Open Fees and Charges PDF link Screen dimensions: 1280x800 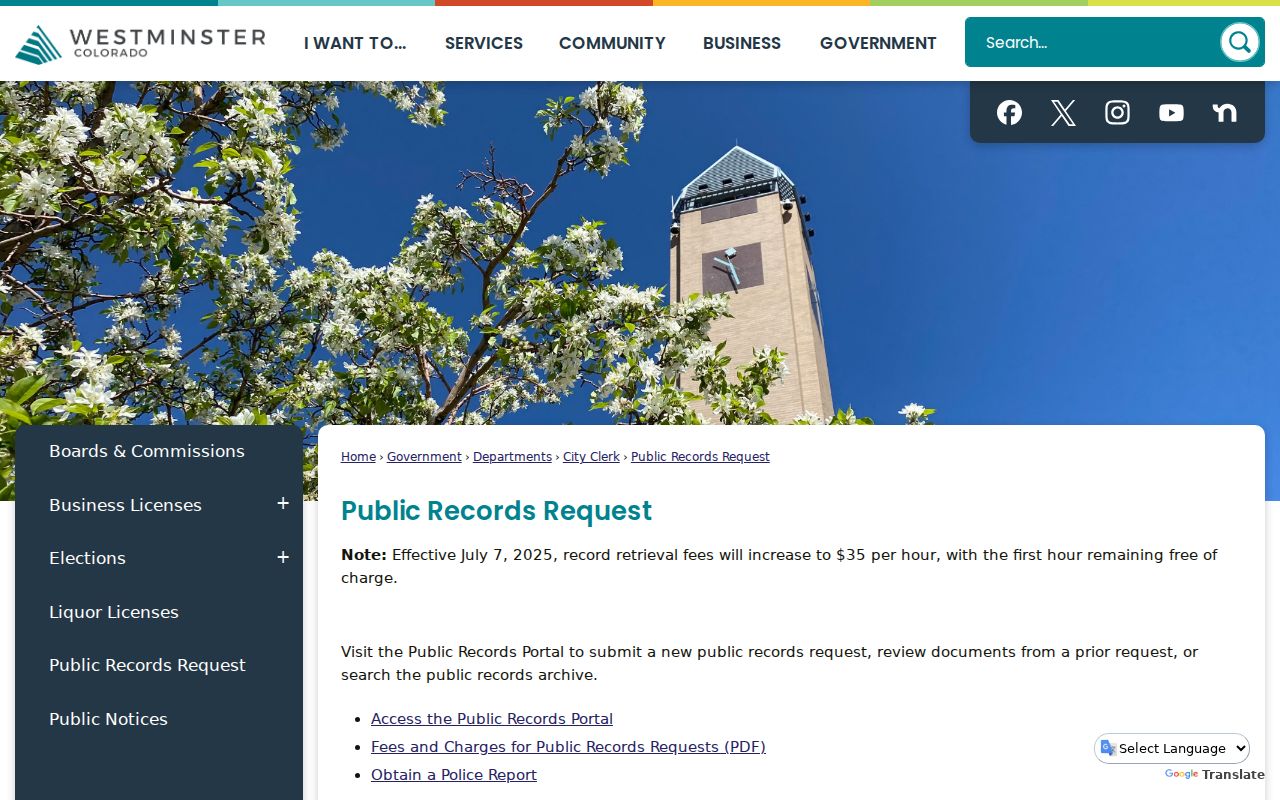coord(568,747)
